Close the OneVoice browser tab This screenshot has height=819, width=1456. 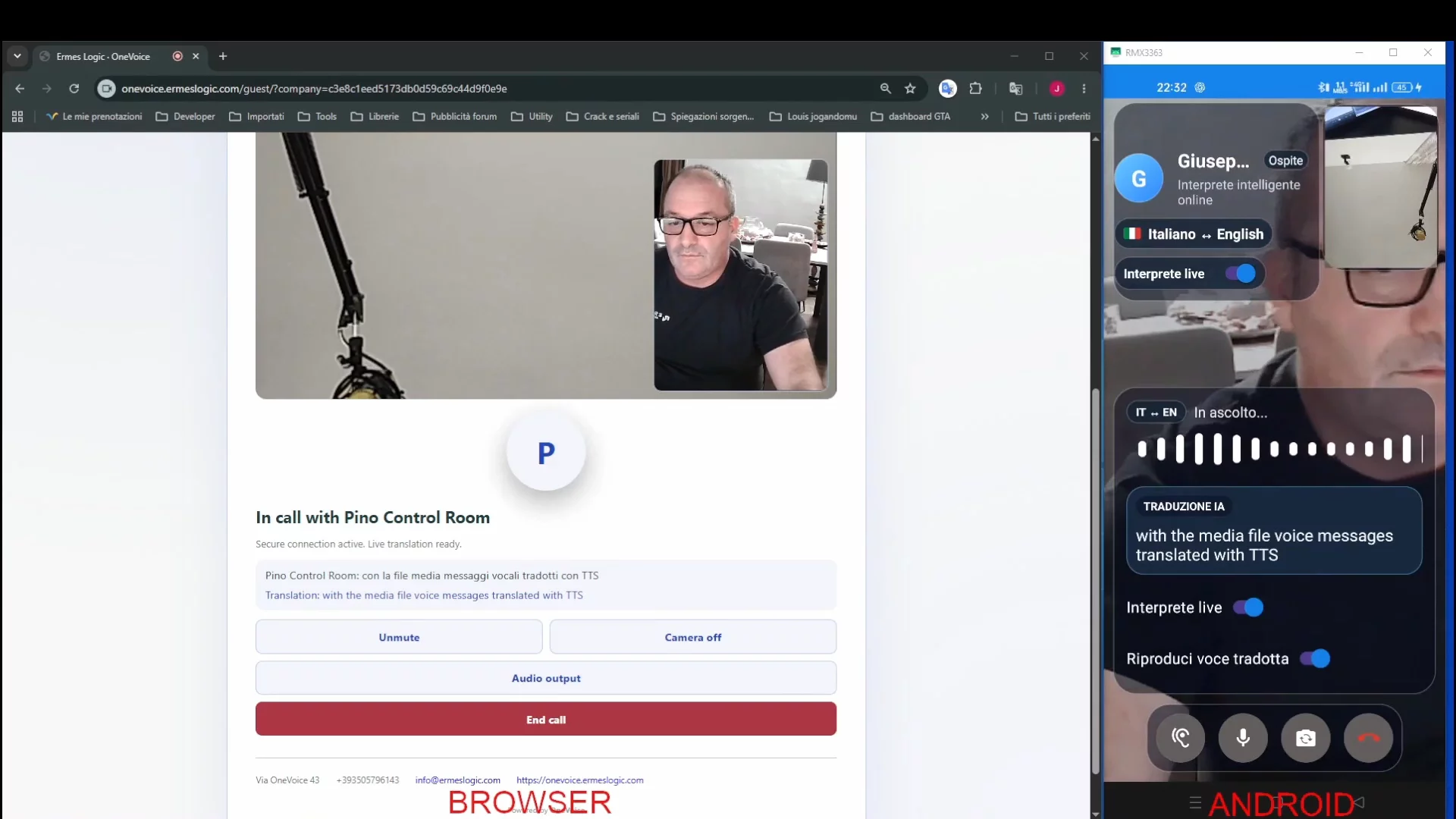pyautogui.click(x=196, y=56)
